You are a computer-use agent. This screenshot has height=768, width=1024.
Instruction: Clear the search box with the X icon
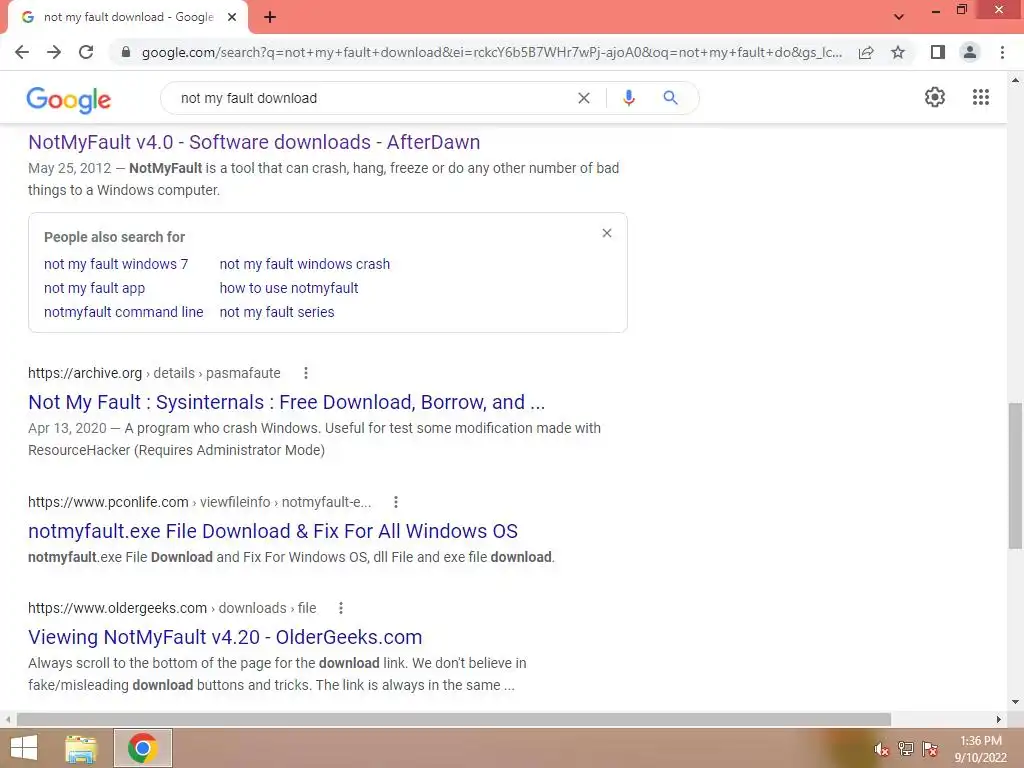[584, 98]
